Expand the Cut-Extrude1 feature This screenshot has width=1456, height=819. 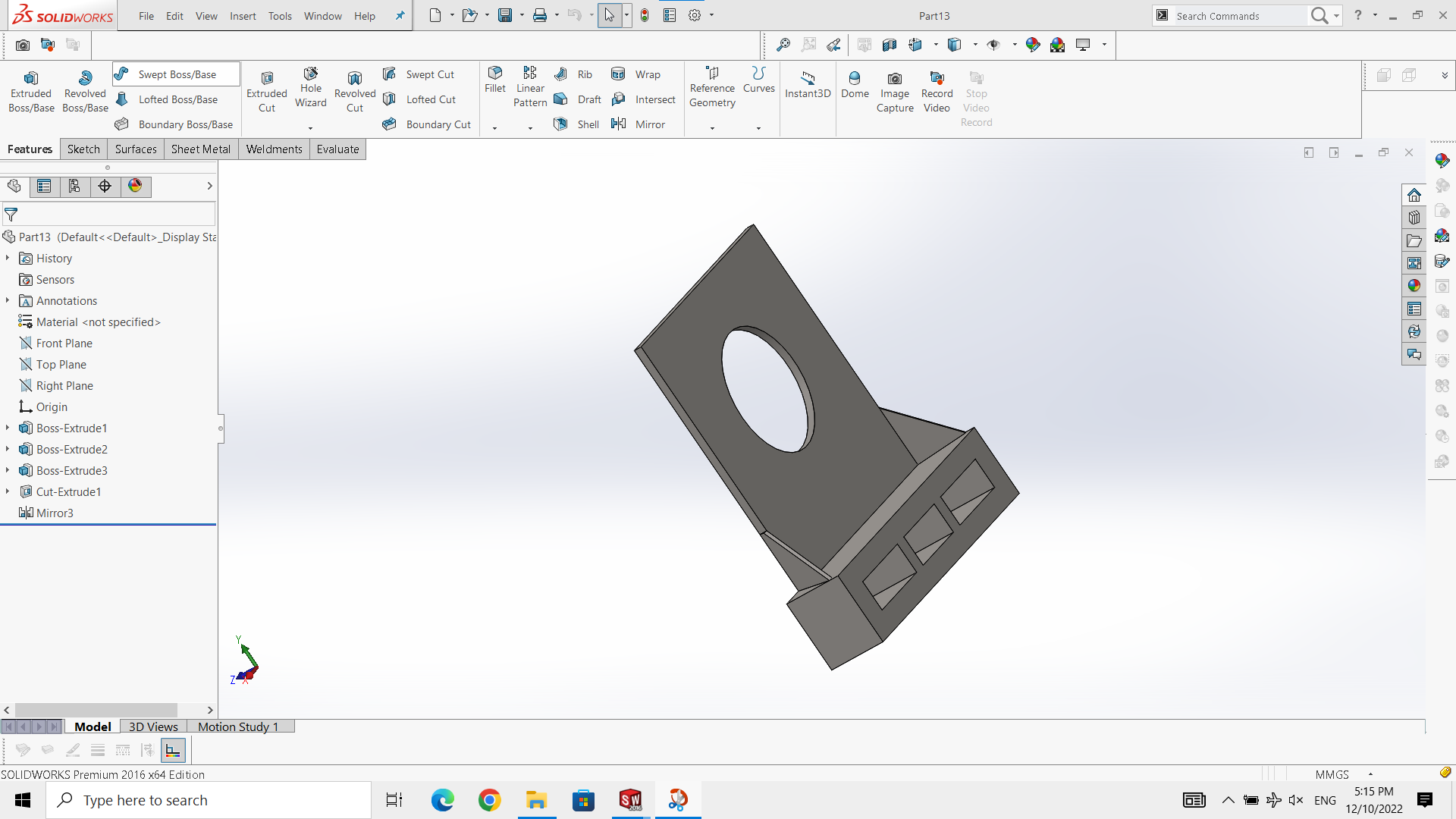coord(8,492)
